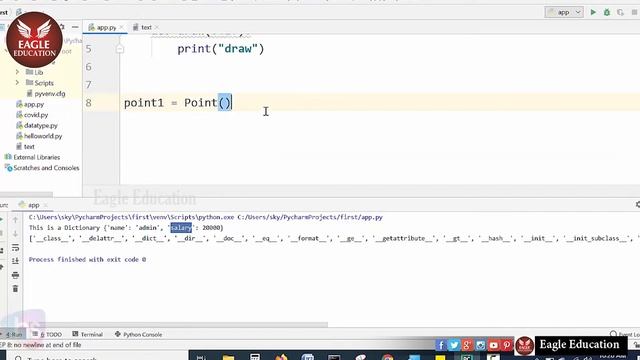Screen dimensions: 640x360
Task: Select Scripts folder in project tree
Action: click(x=40, y=83)
